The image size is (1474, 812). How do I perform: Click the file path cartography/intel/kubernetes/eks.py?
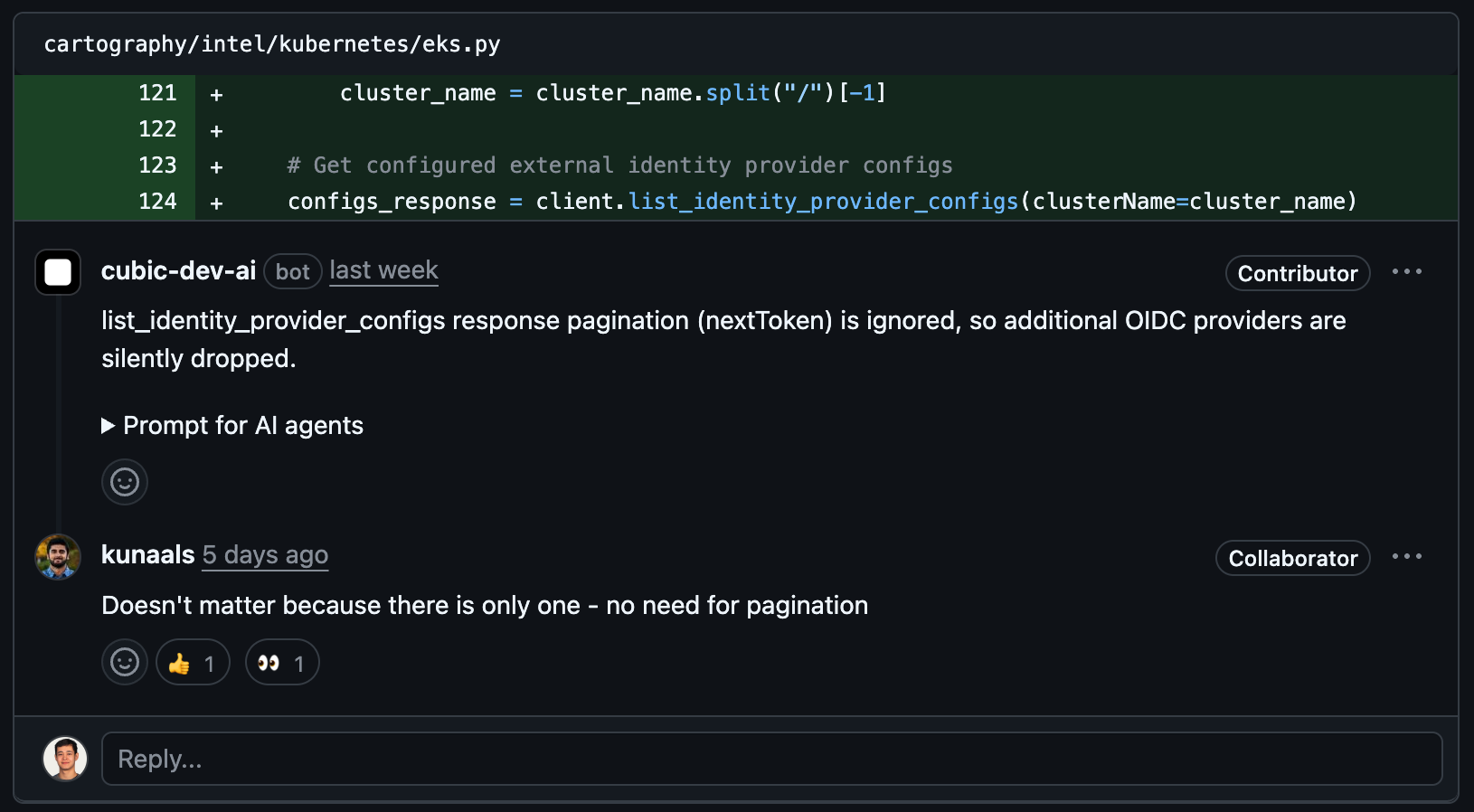272,44
